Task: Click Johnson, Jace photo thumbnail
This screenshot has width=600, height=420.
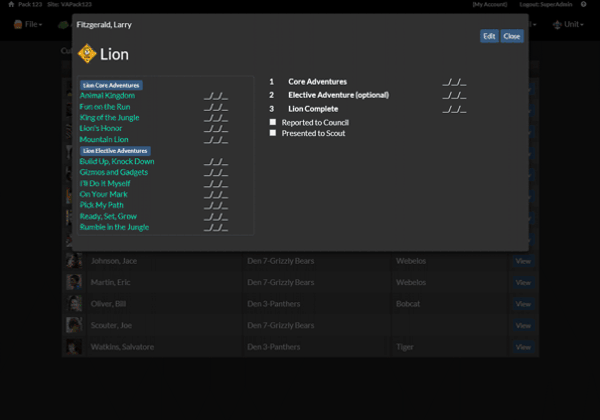Action: tap(74, 260)
